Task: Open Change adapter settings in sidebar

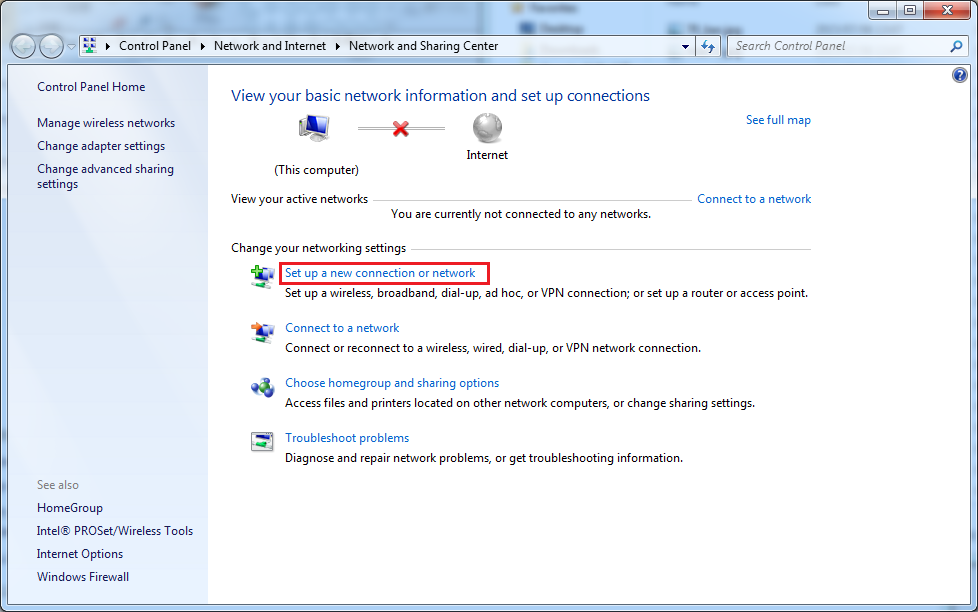Action: tap(101, 146)
